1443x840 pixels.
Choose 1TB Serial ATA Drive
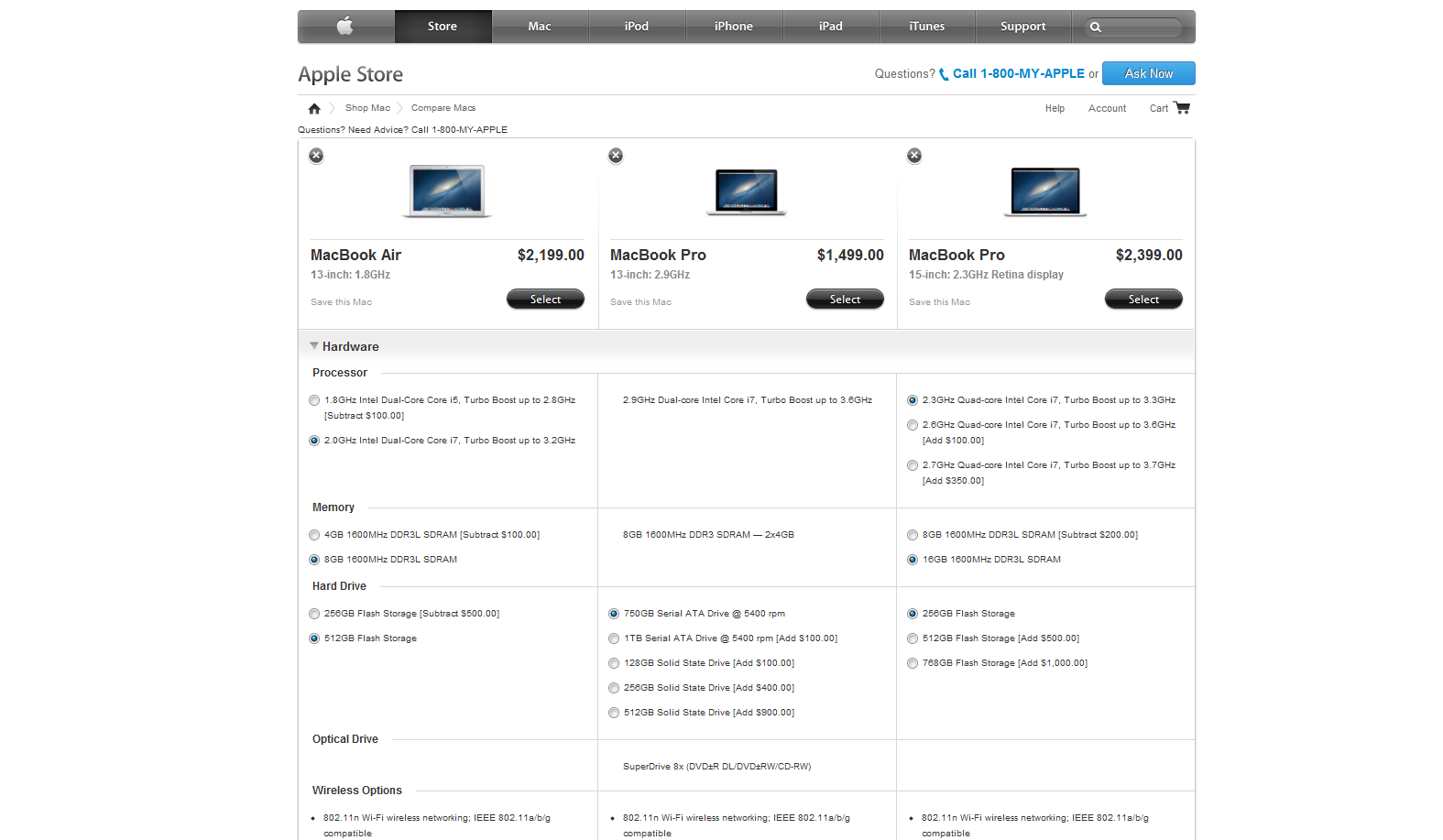614,638
